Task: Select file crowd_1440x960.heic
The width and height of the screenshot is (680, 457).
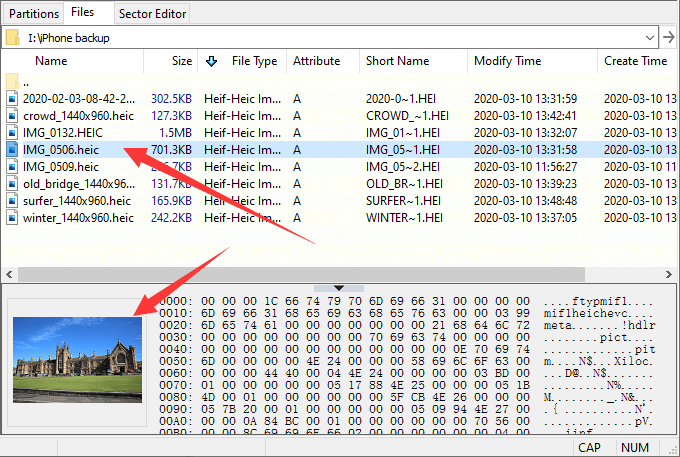Action: pyautogui.click(x=78, y=116)
